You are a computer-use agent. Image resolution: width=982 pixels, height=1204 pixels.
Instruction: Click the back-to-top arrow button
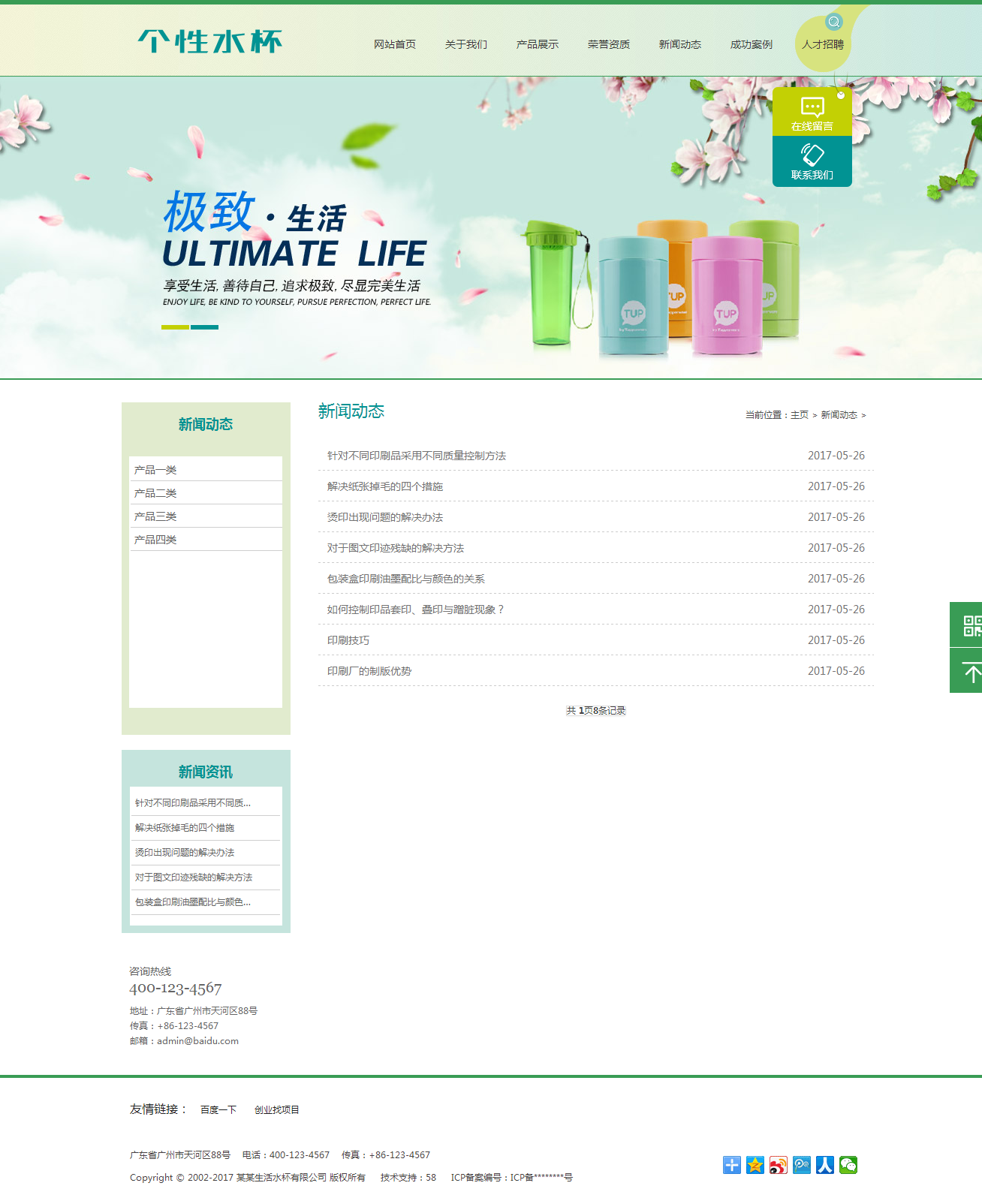[970, 672]
